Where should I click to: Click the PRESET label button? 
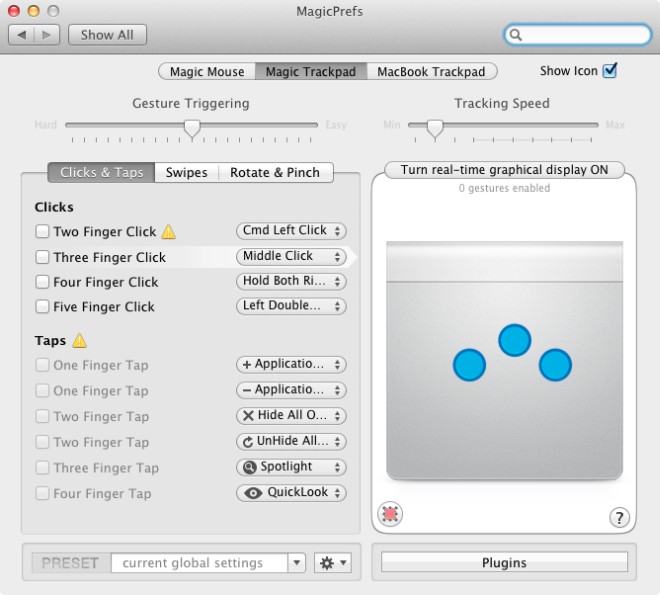point(71,563)
